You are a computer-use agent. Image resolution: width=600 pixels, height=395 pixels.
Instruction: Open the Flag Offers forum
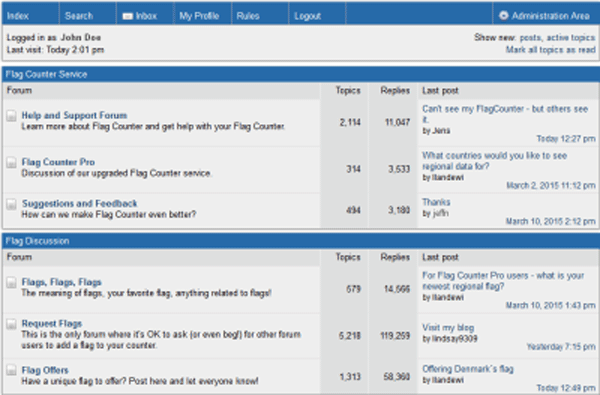pos(45,370)
